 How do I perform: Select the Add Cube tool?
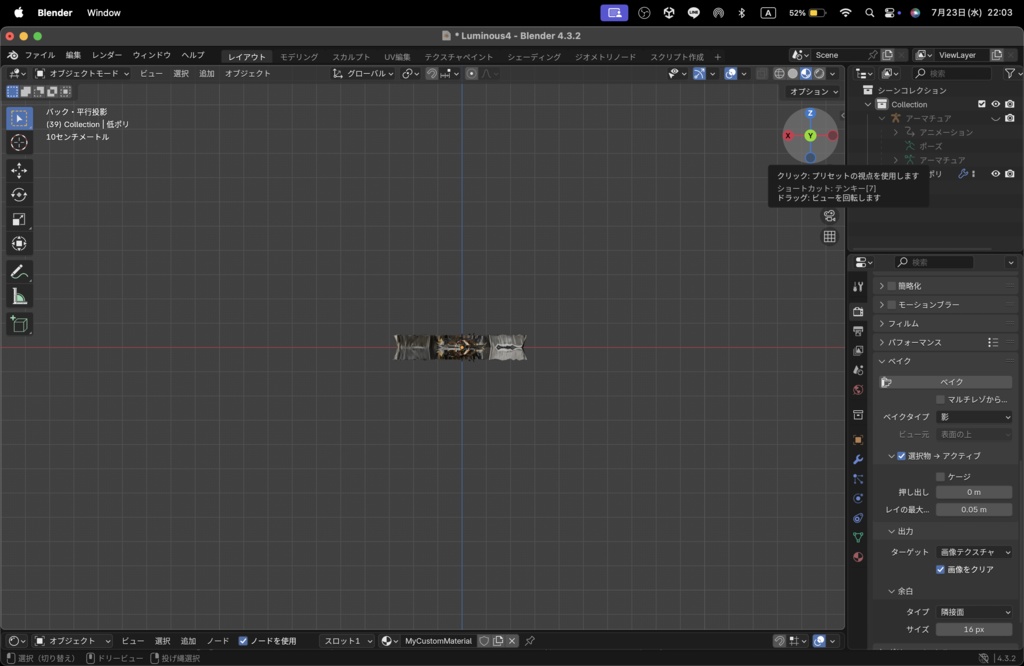(19, 324)
